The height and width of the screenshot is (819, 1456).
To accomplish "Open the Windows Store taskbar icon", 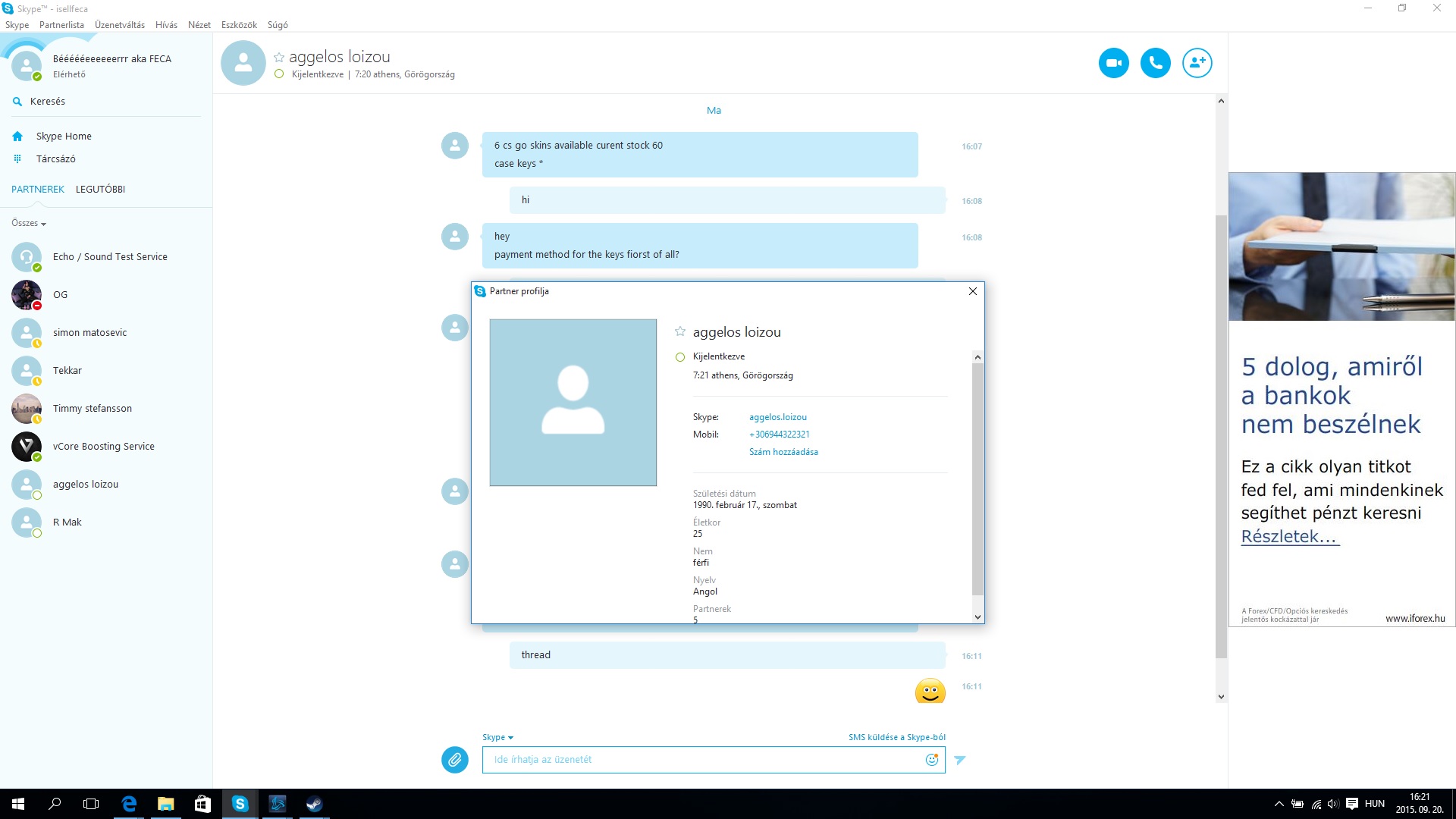I will click(202, 804).
